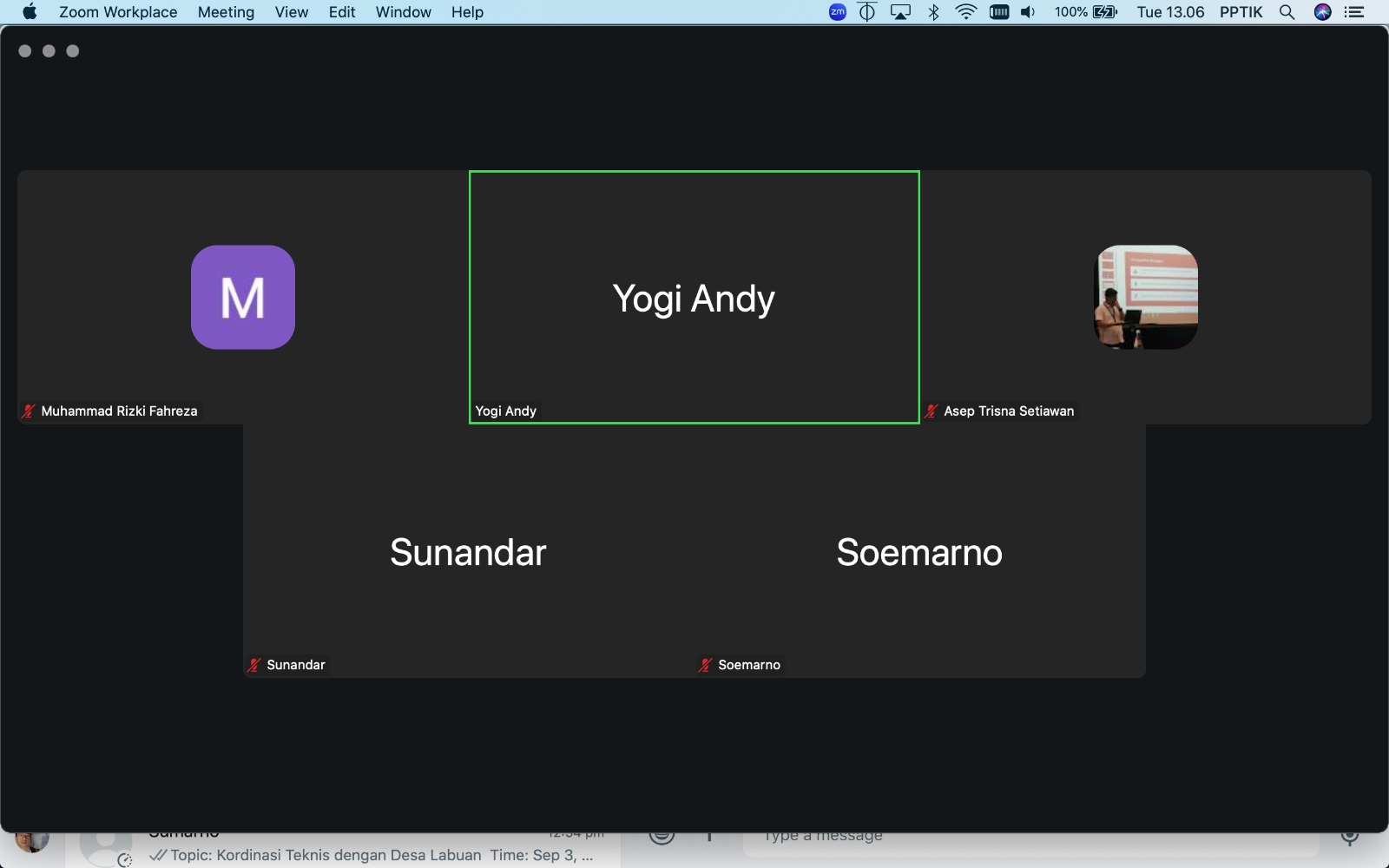Click the circular icon next to Zoom status

coord(867,12)
